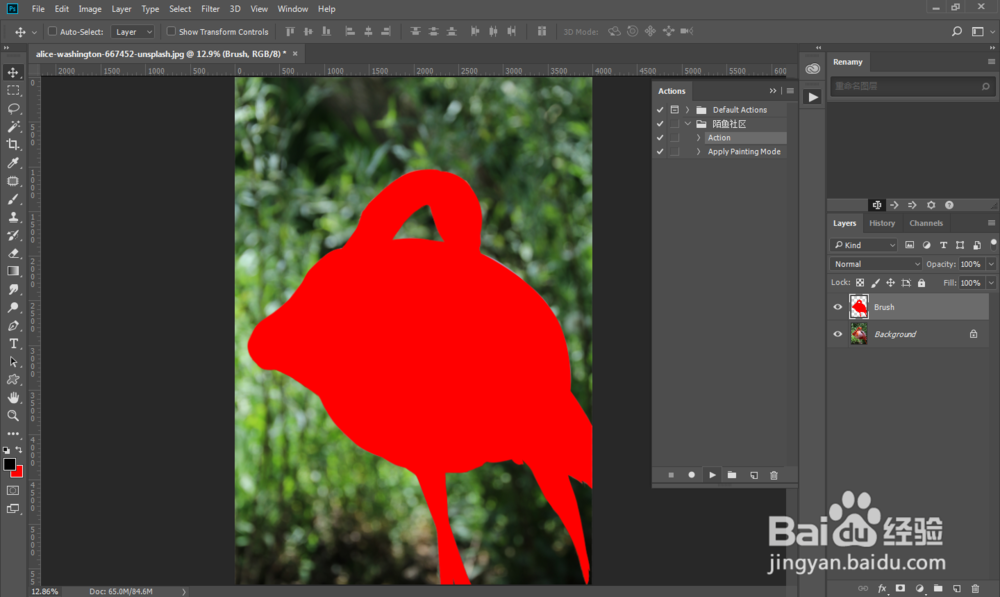The height and width of the screenshot is (597, 1000).
Task: Change screen mode icon in toolbar
Action: tap(13, 508)
